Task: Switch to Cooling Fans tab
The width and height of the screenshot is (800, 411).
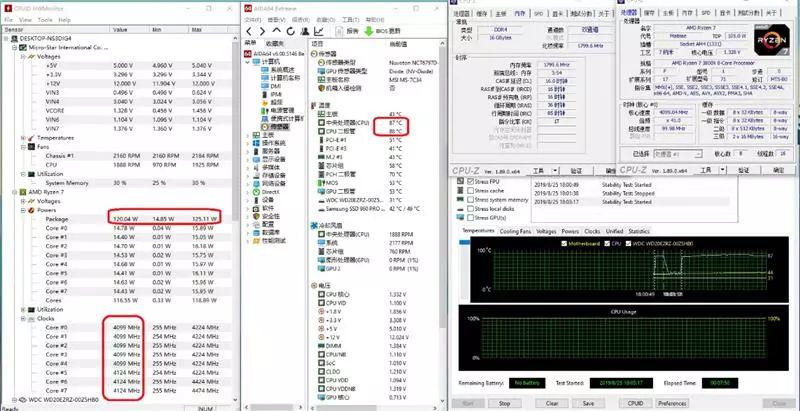Action: point(515,232)
